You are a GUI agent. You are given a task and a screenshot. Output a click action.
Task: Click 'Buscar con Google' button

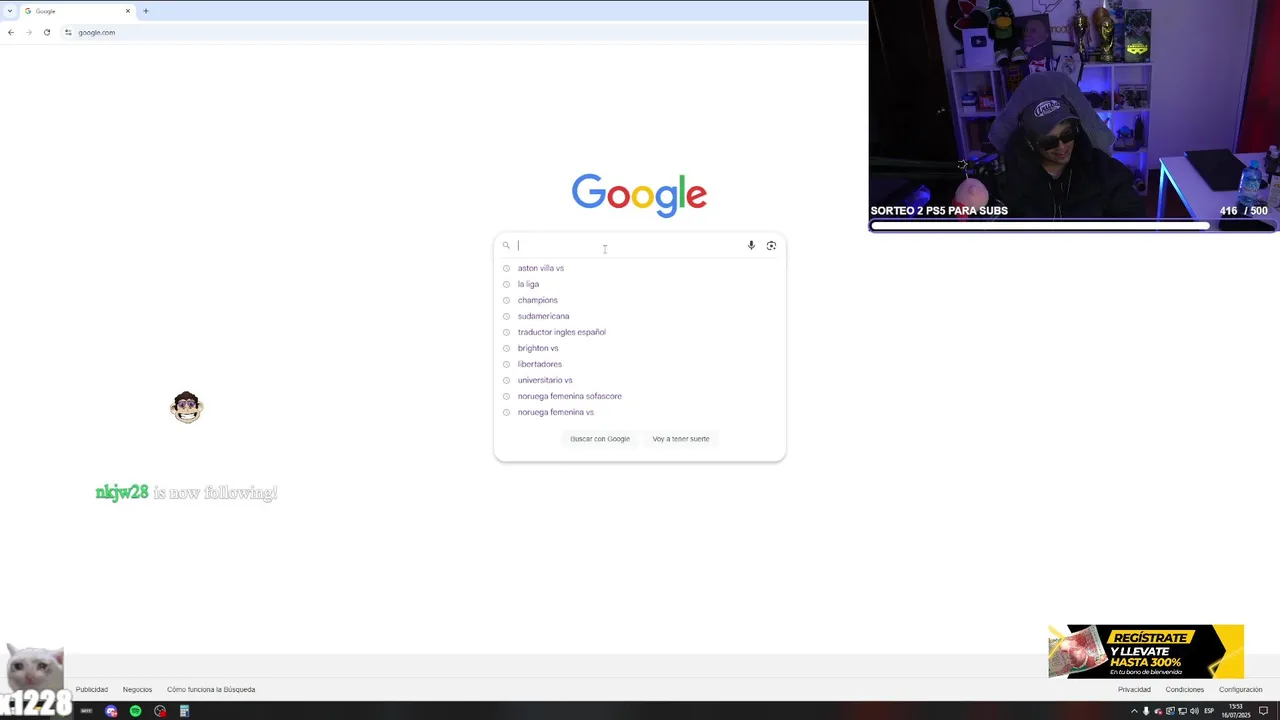point(600,439)
